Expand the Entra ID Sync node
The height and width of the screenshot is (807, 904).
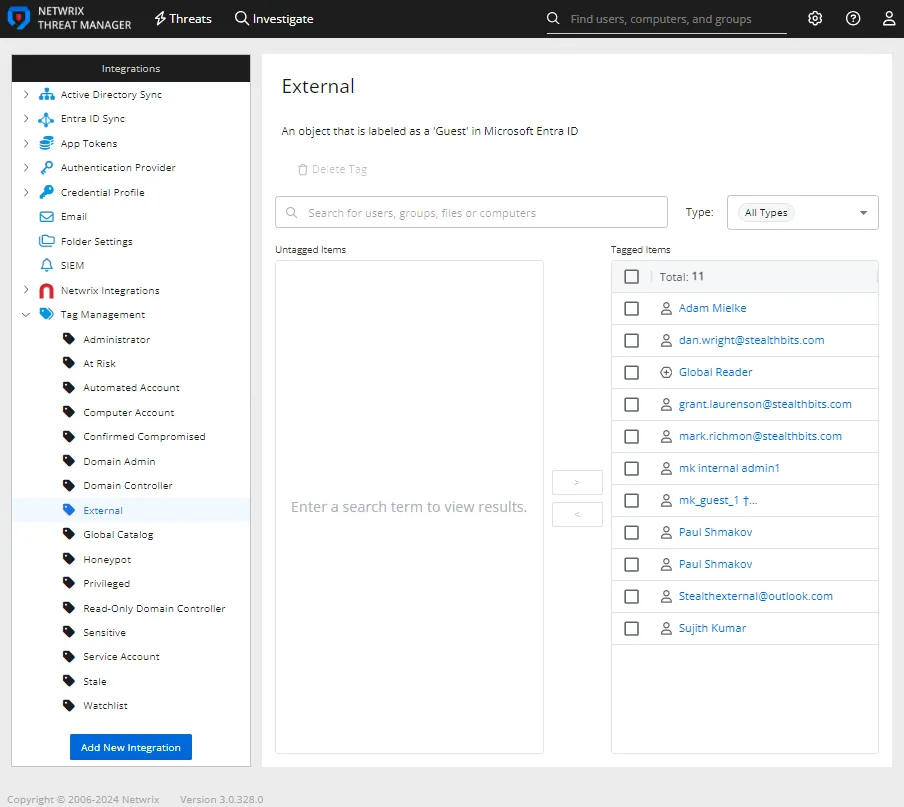click(x=26, y=118)
